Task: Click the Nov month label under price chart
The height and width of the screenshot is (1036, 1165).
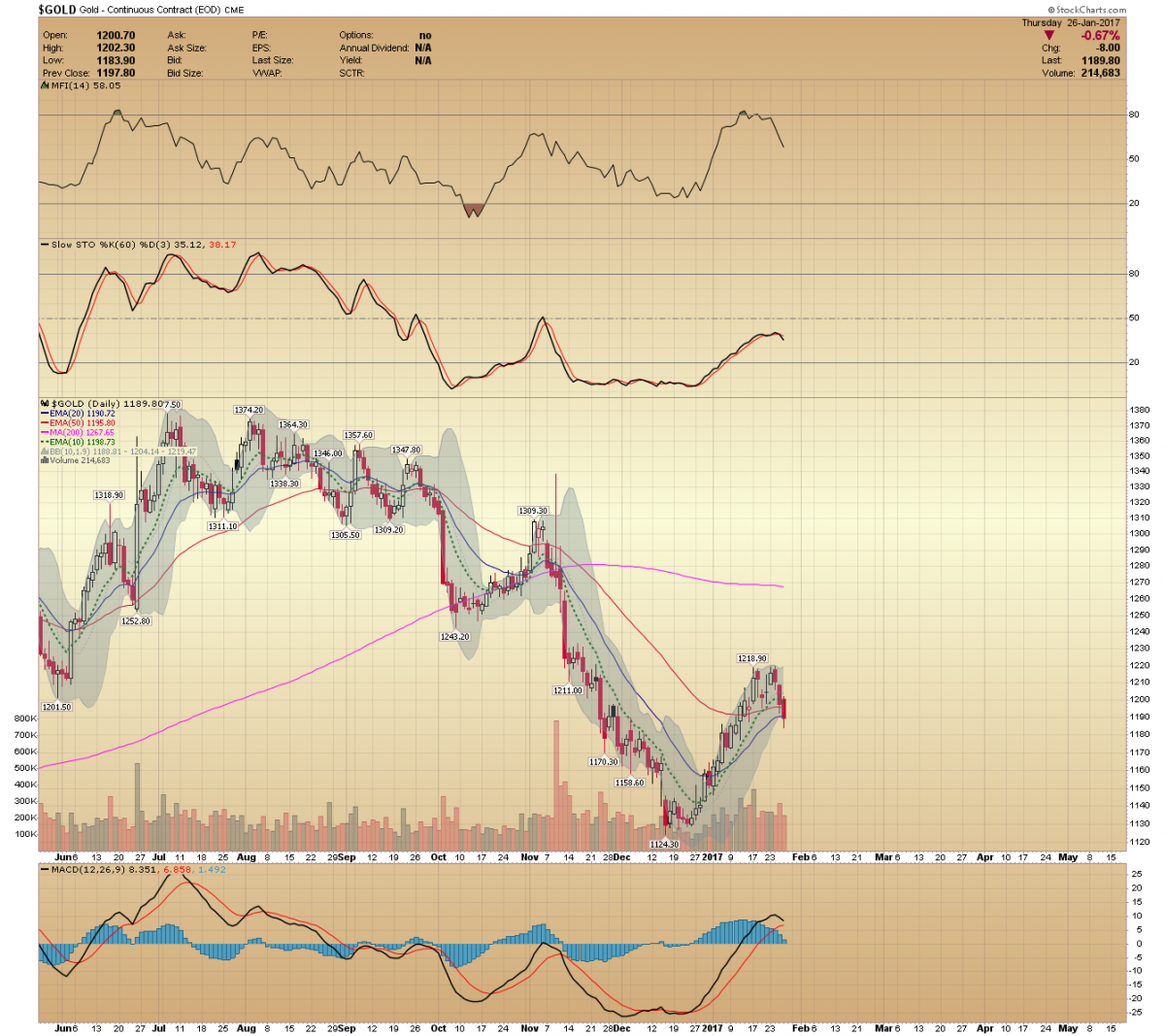Action: click(x=529, y=857)
